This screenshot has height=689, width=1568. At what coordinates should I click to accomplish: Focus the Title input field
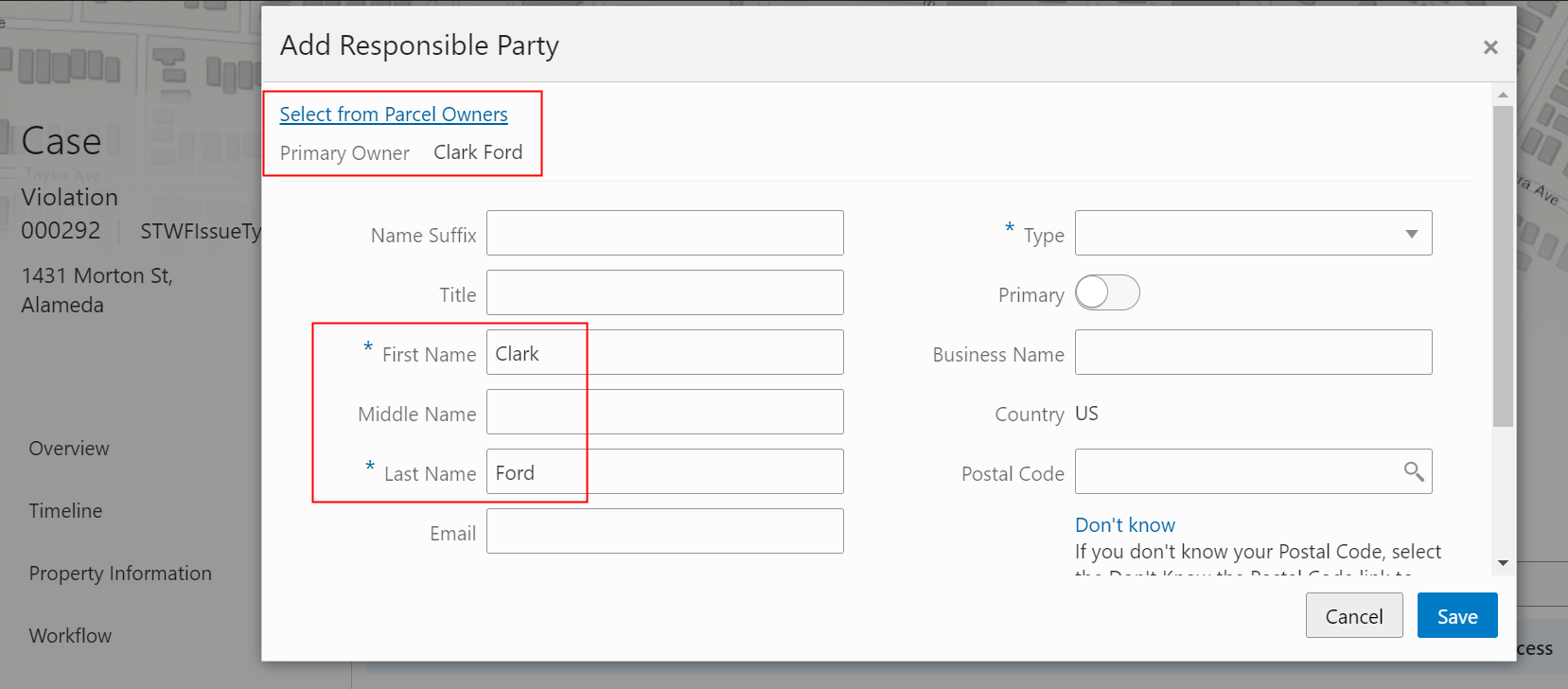pos(664,293)
